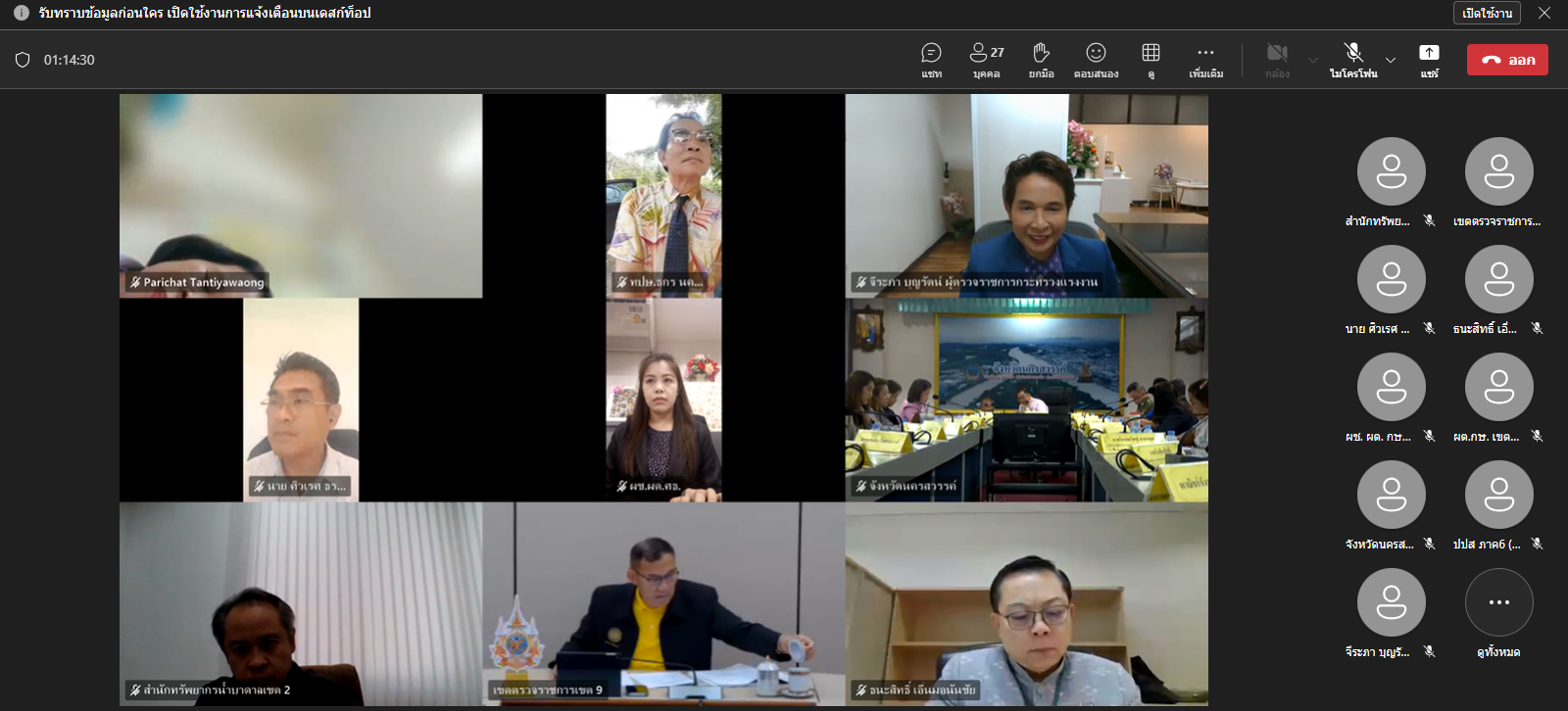The height and width of the screenshot is (711, 1568).
Task: Expand camera options dropdown arrow
Action: 1313,61
